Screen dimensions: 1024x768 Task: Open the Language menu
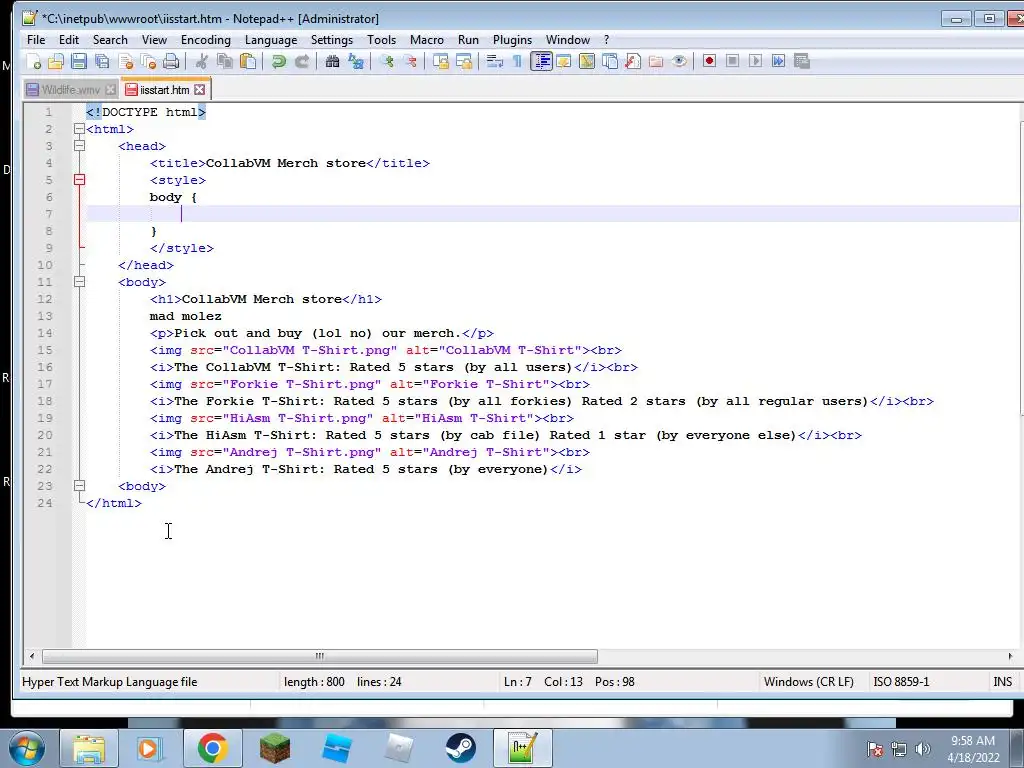tap(270, 40)
